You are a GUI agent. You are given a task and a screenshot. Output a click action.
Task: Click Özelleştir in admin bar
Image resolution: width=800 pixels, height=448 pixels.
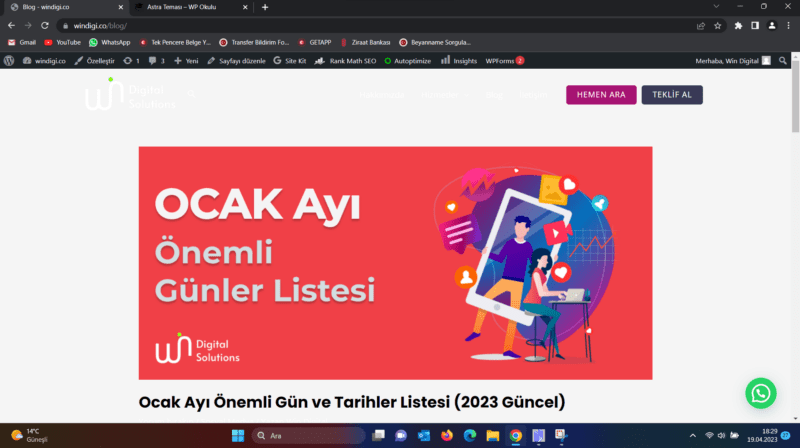(95, 61)
